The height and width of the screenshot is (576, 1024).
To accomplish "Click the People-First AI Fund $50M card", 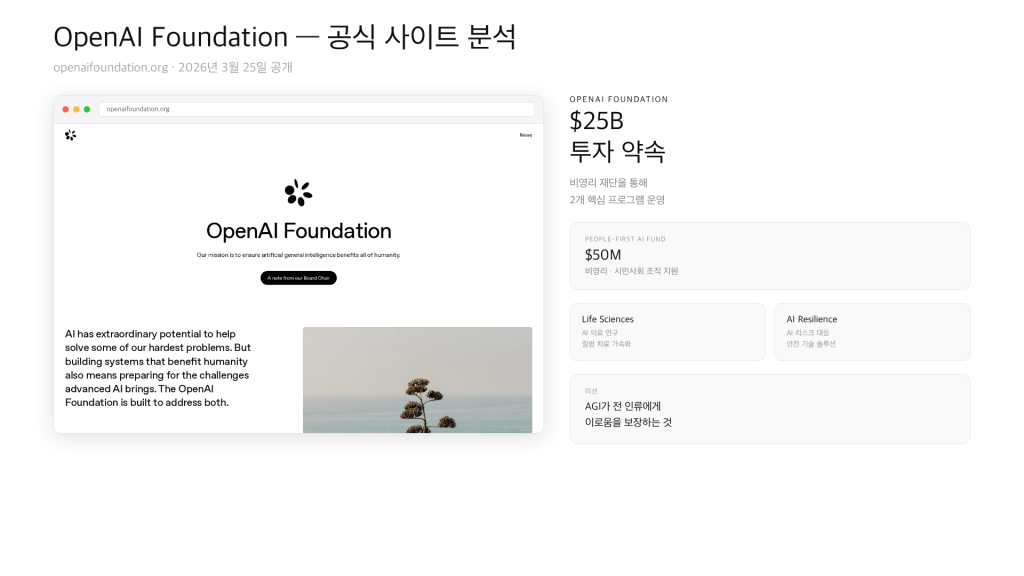I will pos(769,256).
